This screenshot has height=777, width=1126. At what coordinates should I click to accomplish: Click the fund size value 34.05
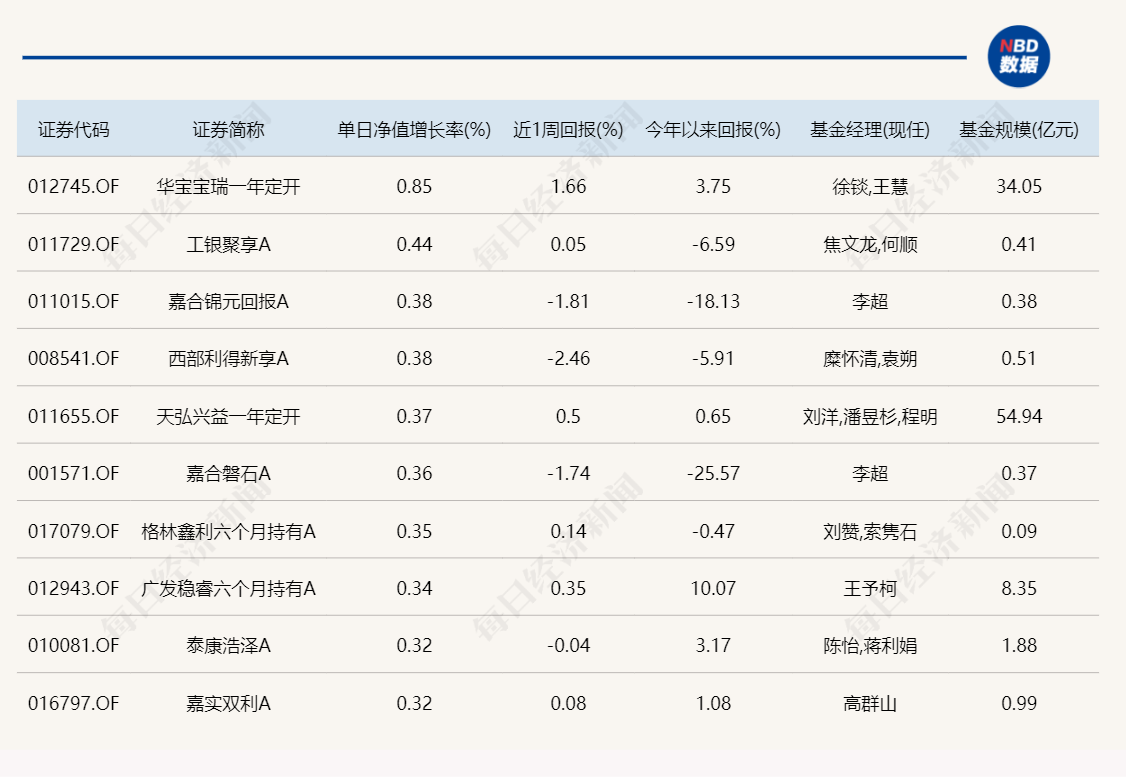pyautogui.click(x=1019, y=187)
